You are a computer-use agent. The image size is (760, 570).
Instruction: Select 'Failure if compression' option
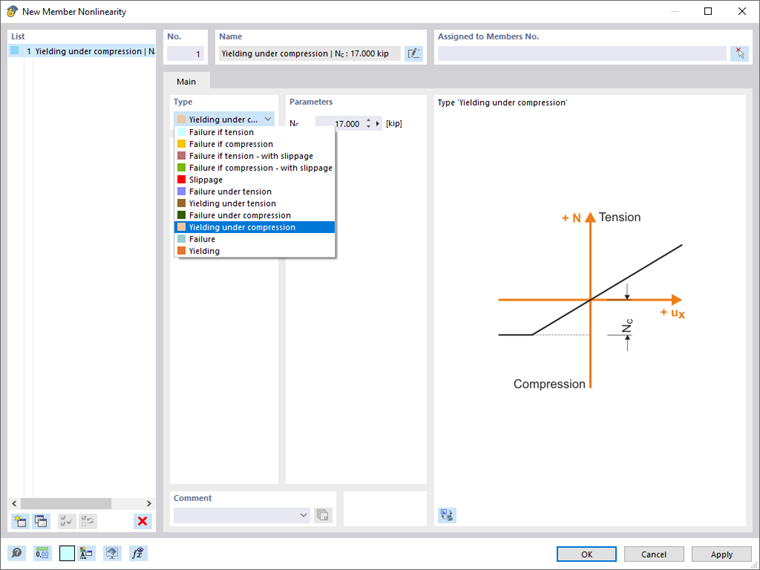254,144
